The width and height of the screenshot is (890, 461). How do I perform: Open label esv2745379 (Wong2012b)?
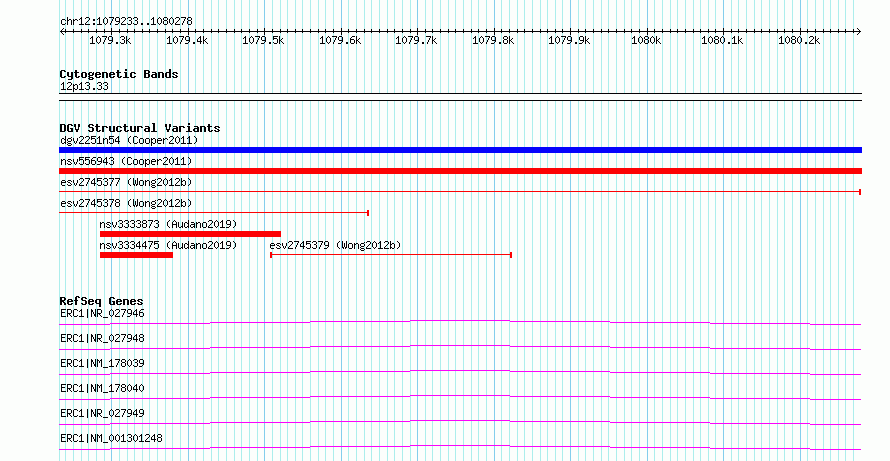pos(335,245)
